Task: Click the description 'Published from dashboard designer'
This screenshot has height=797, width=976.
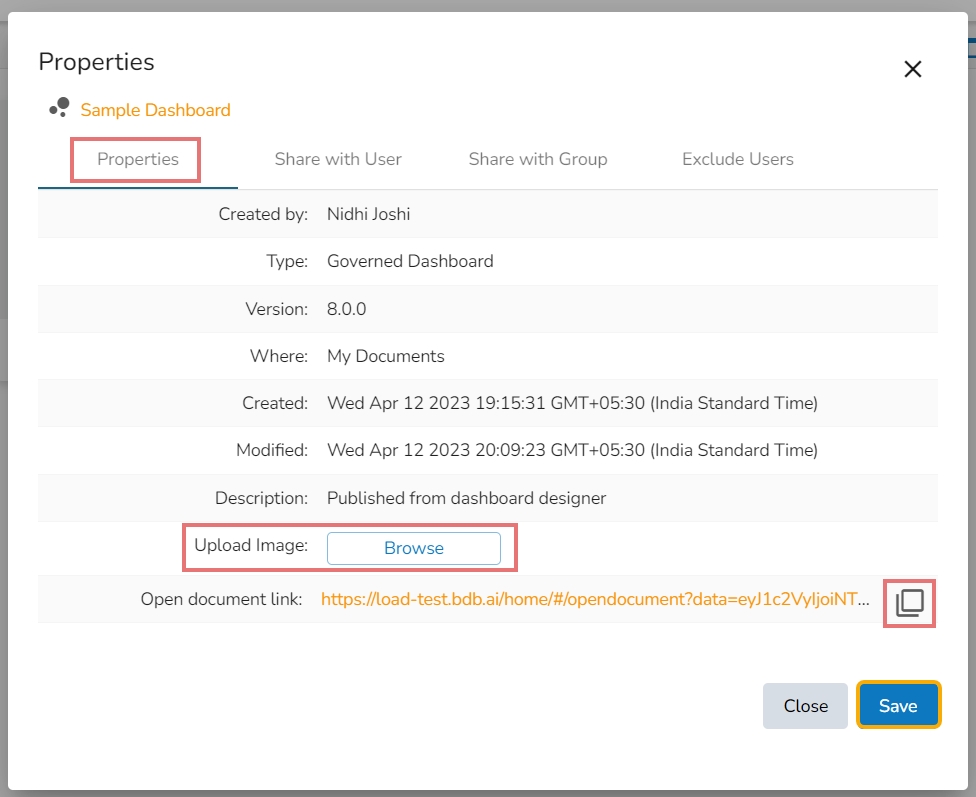Action: [x=466, y=498]
